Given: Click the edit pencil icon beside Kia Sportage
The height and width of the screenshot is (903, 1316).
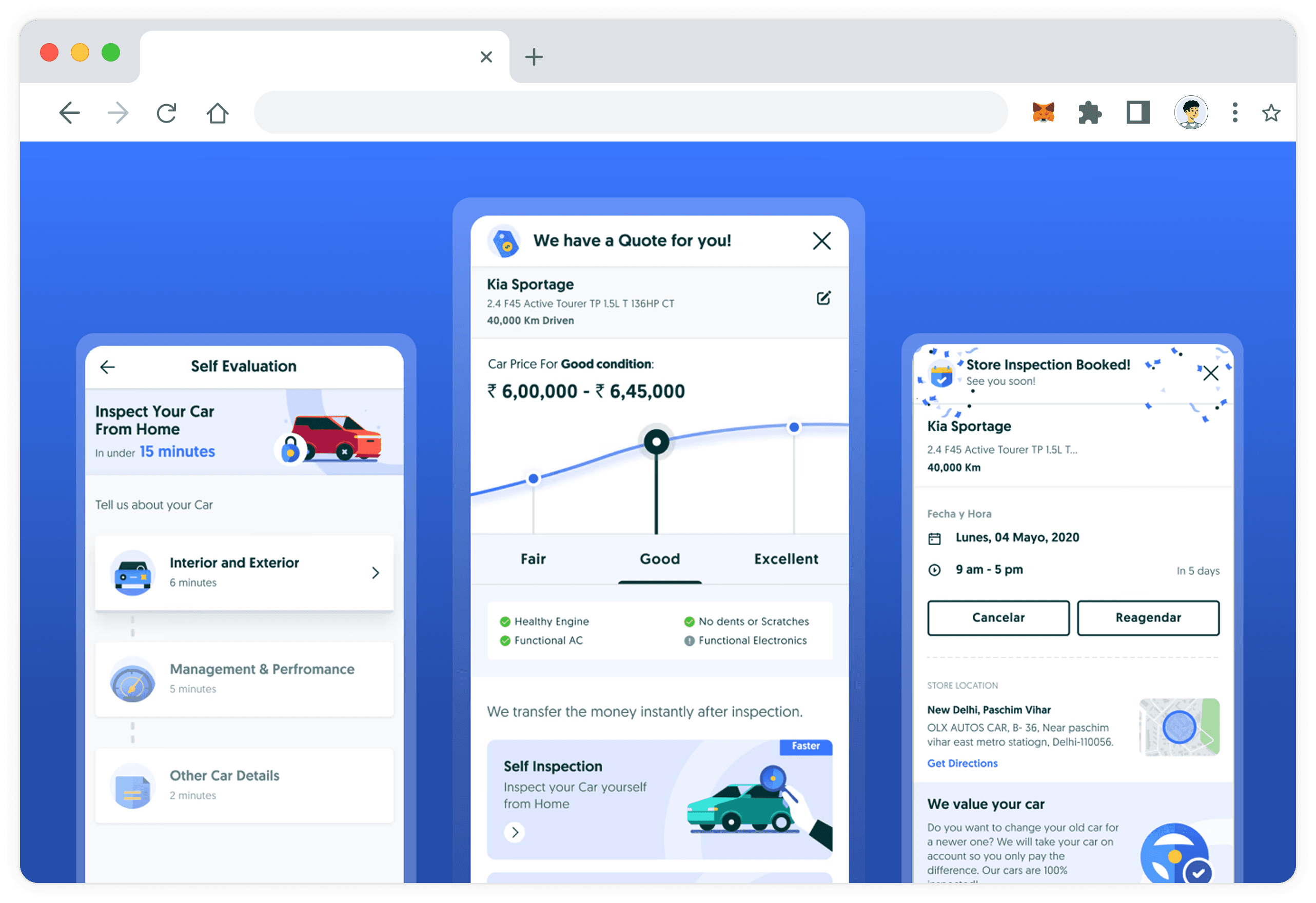Looking at the screenshot, I should click(823, 298).
